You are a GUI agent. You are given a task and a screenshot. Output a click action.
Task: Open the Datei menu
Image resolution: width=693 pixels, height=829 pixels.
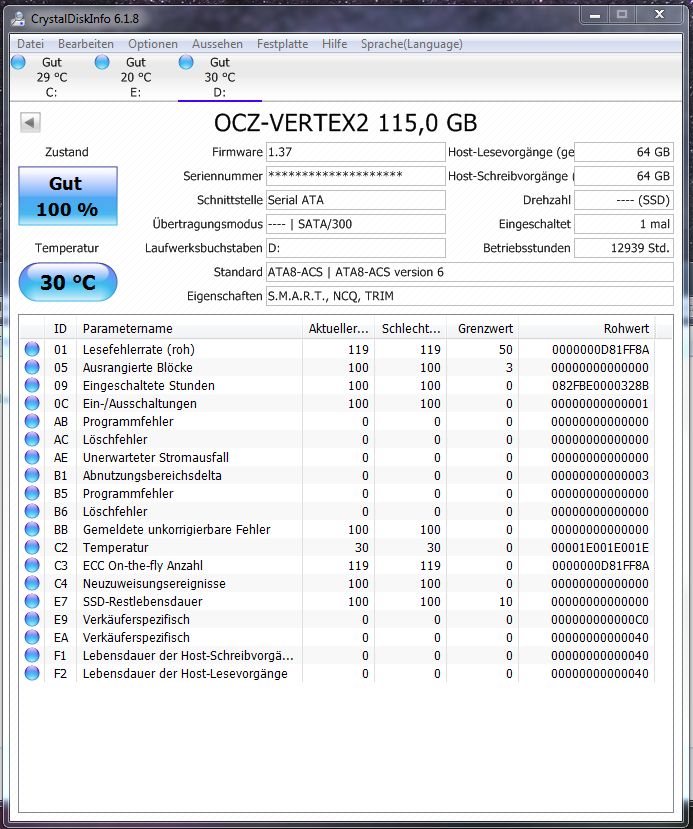click(x=30, y=44)
